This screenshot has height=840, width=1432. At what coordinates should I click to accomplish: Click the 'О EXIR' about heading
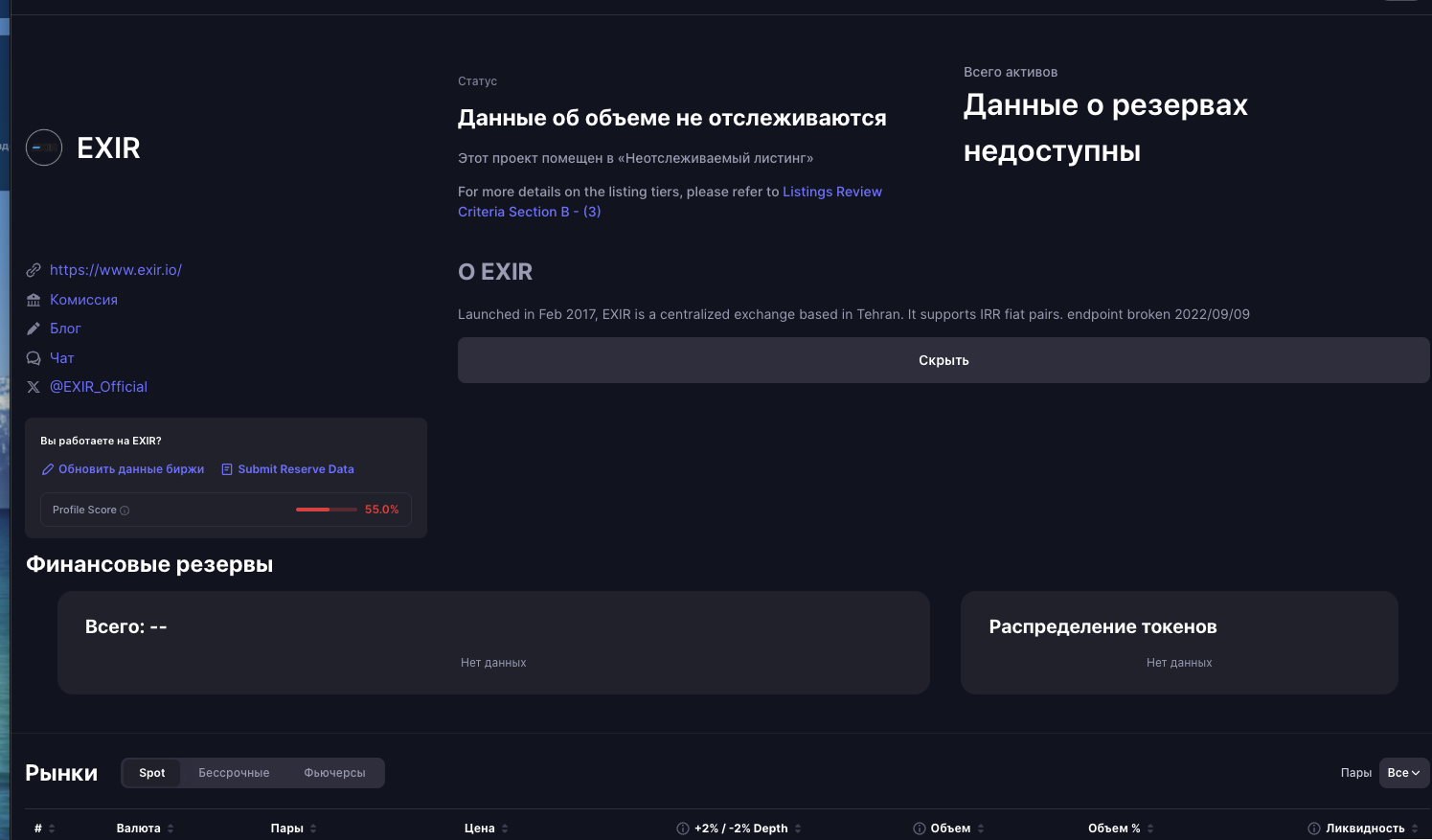tap(495, 272)
